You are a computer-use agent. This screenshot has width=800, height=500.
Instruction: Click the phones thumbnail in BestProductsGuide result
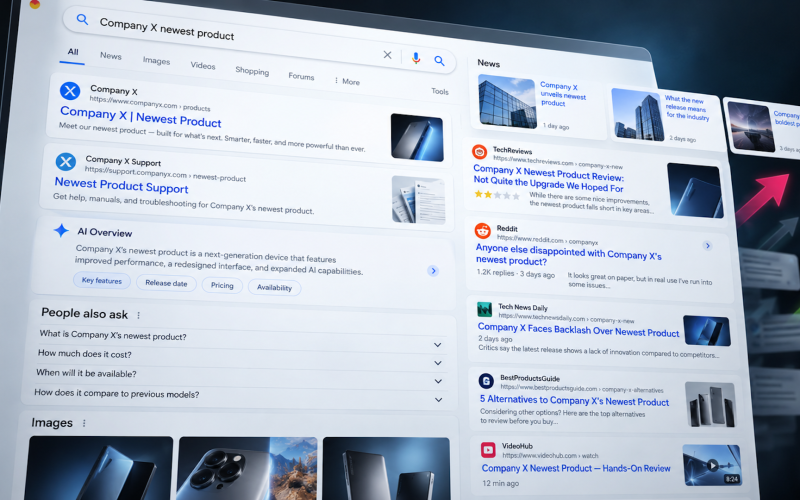[x=710, y=405]
